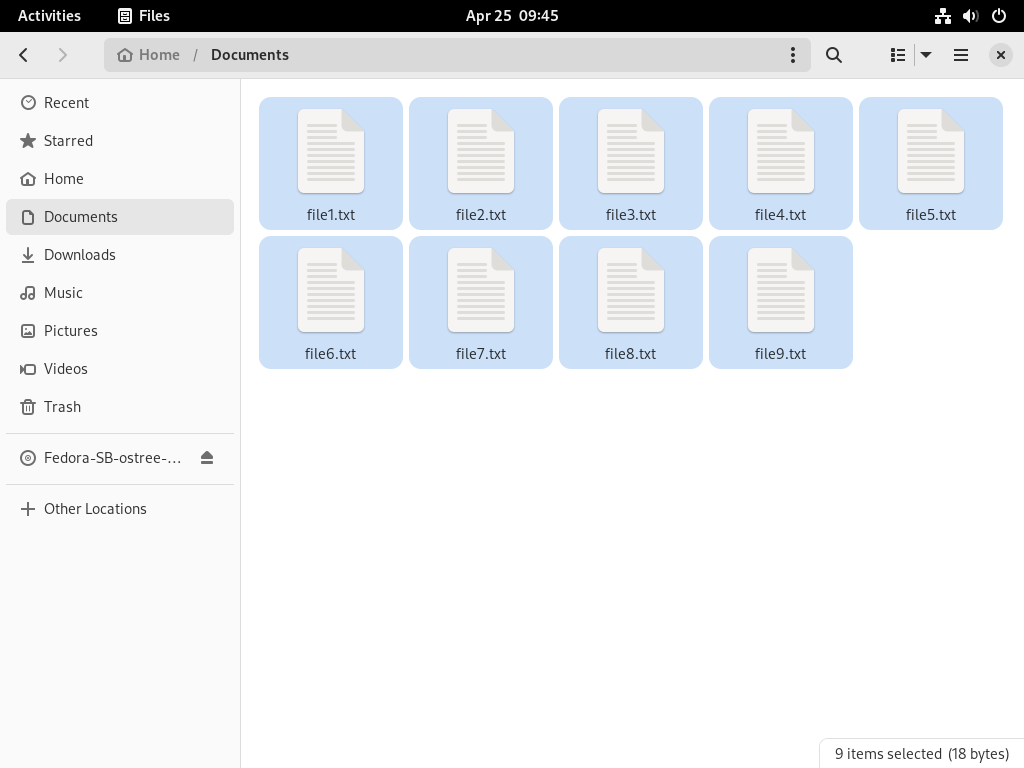1024x768 pixels.
Task: Click the 9 items selected status text
Action: pyautogui.click(x=921, y=754)
